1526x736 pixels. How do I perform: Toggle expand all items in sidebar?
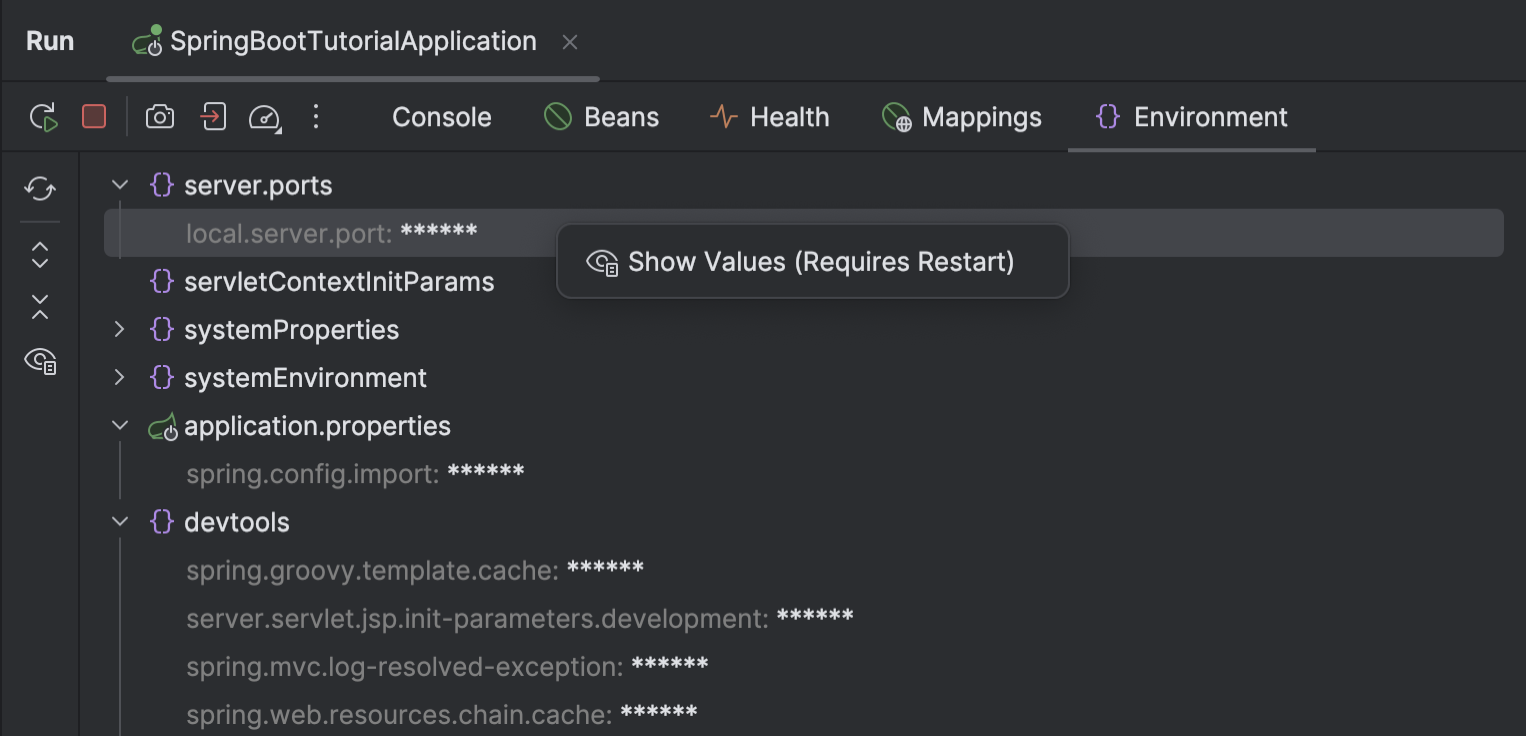click(x=40, y=256)
